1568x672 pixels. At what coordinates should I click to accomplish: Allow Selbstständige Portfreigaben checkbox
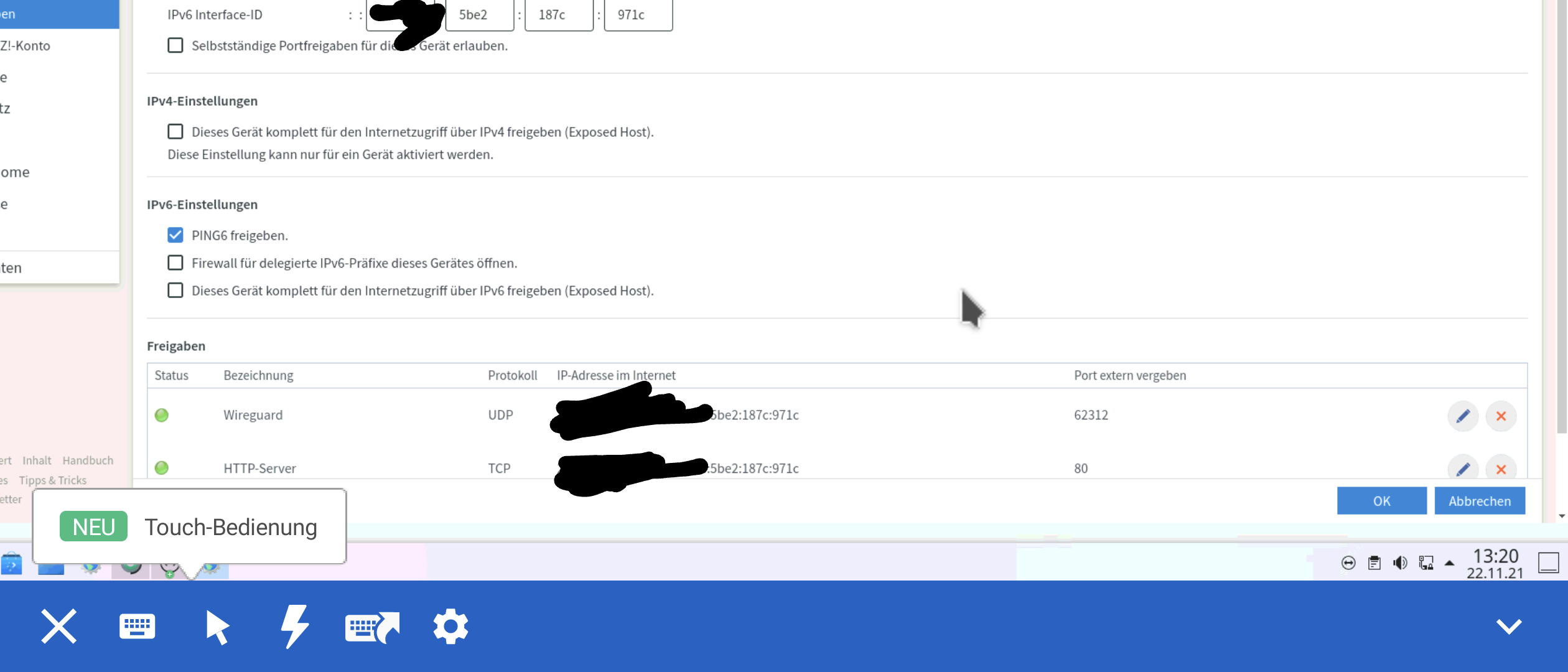(175, 45)
